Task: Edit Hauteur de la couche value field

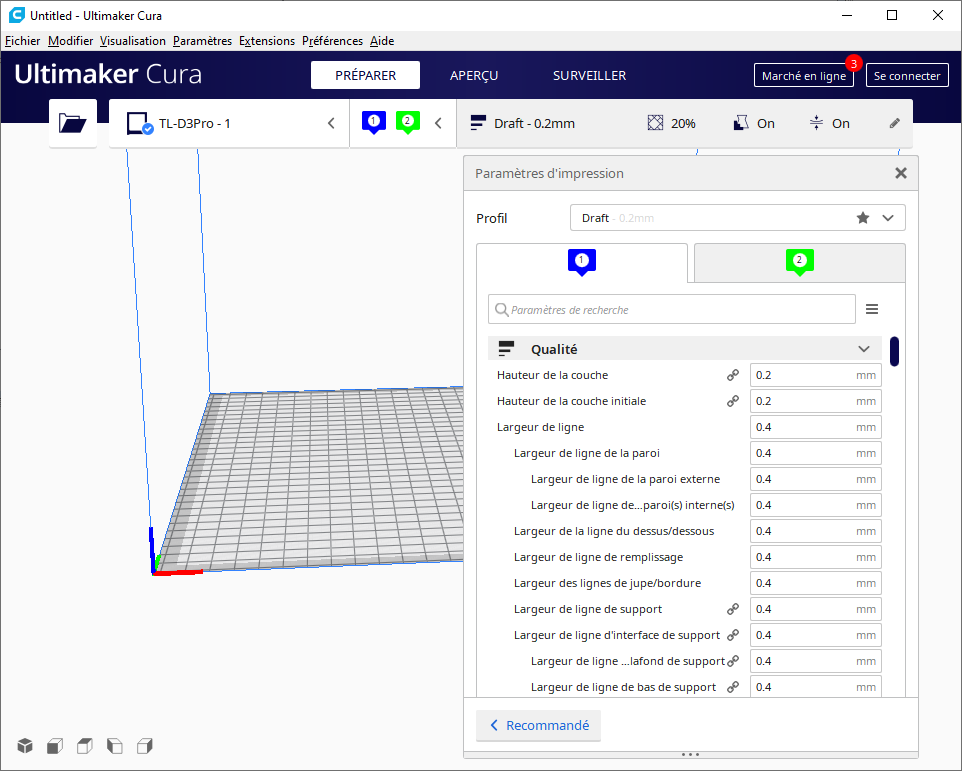Action: 815,375
